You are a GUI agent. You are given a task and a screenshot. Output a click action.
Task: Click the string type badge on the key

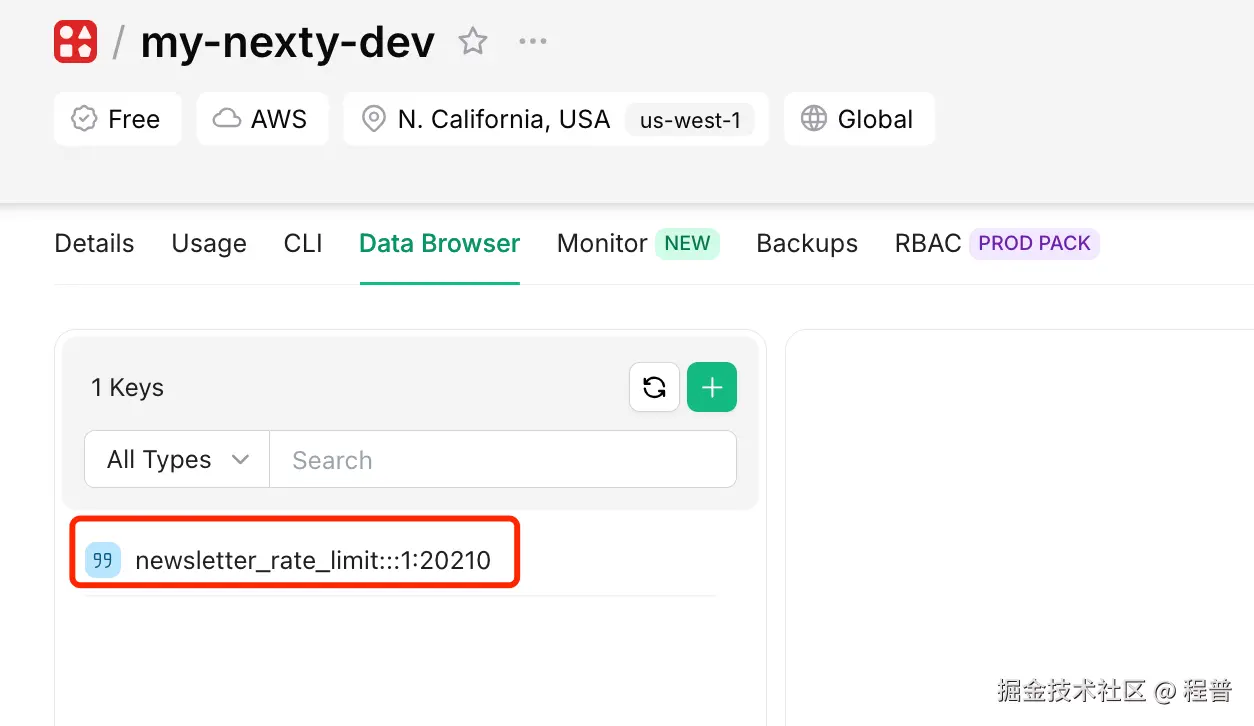tap(102, 560)
